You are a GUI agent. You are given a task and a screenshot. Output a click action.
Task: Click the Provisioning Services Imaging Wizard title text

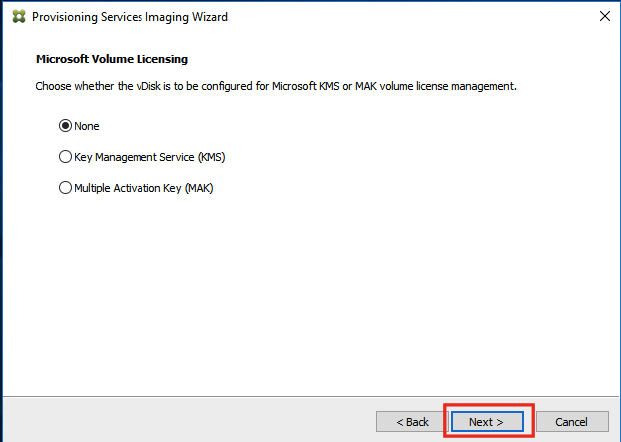[130, 17]
